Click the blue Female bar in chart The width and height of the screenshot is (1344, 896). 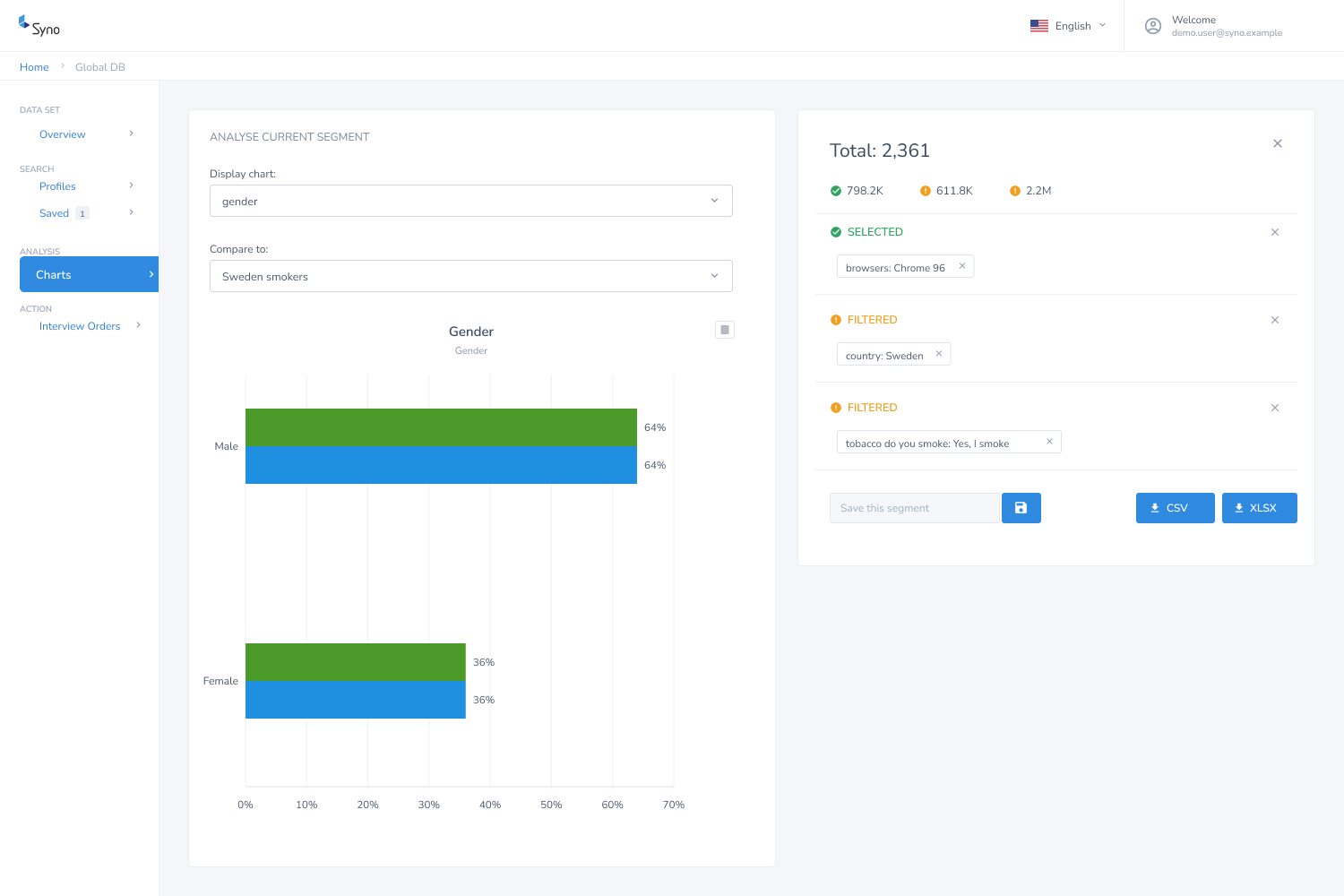[x=356, y=700]
